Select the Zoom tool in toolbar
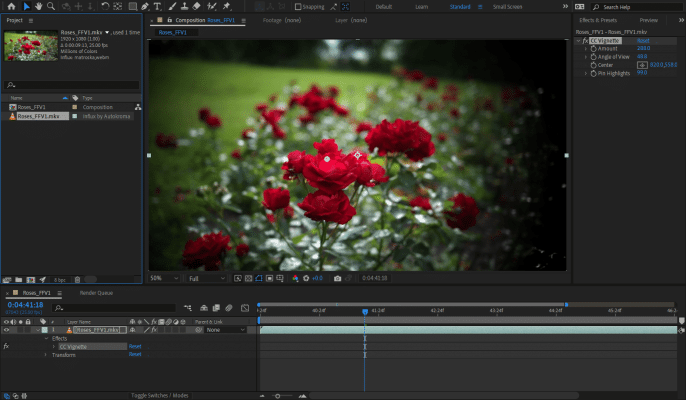 pyautogui.click(x=52, y=7)
